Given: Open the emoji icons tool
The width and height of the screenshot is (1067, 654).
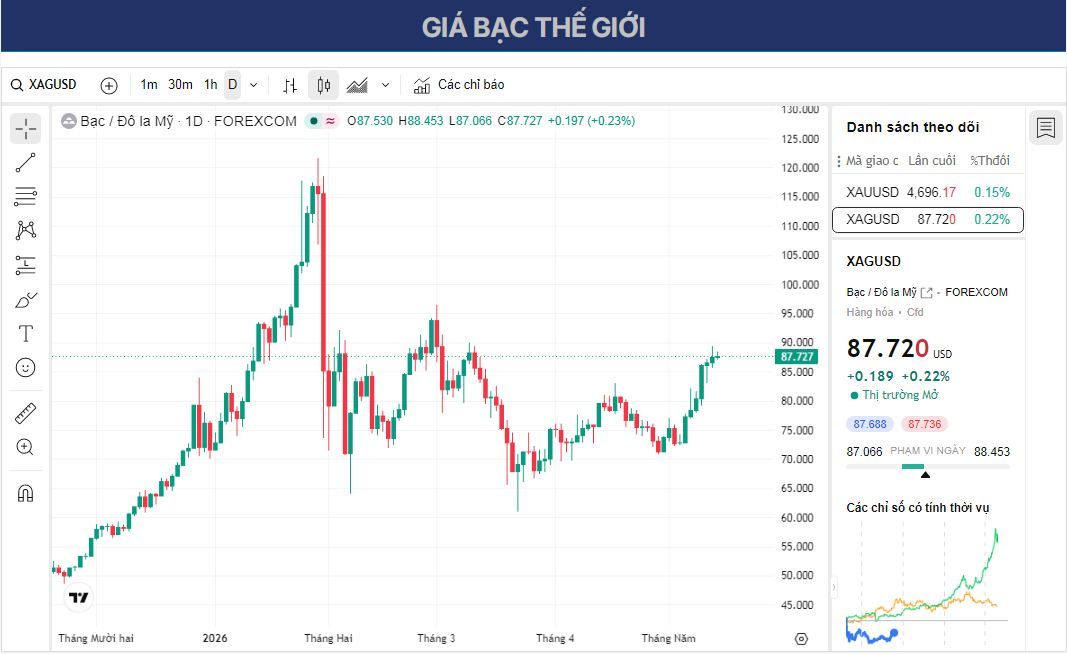Looking at the screenshot, I should [25, 368].
